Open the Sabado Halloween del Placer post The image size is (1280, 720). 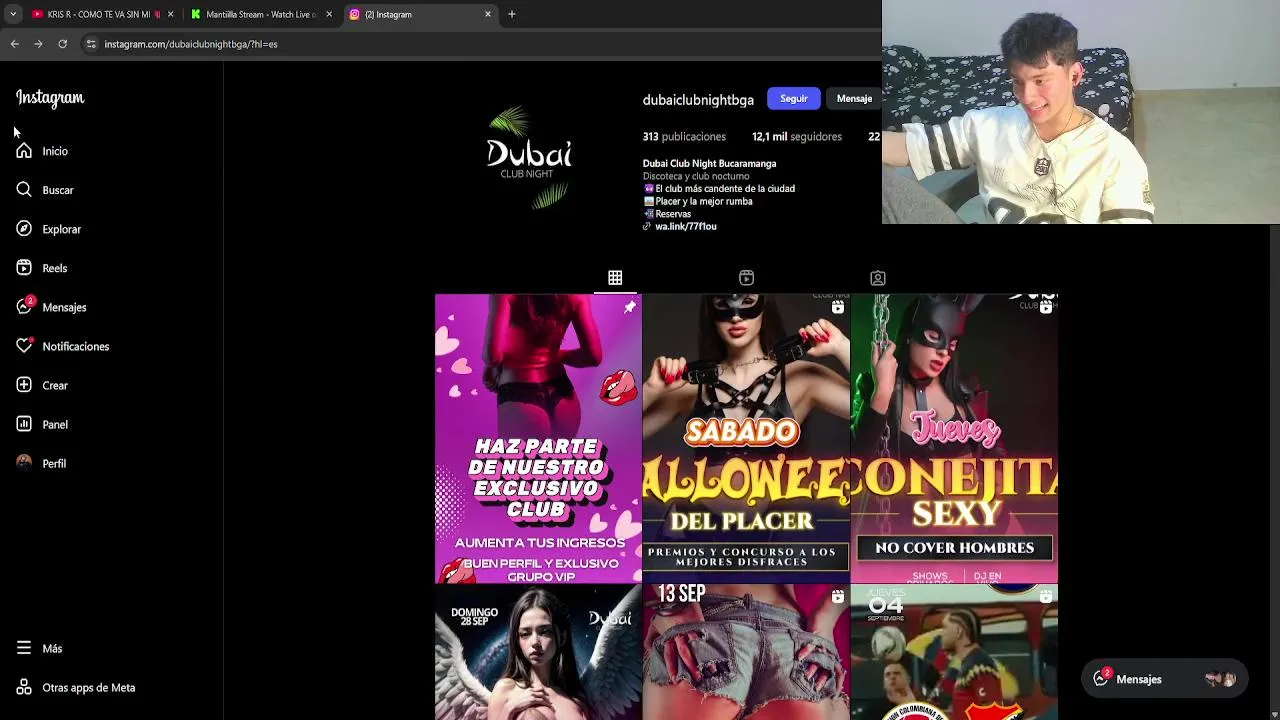(746, 438)
